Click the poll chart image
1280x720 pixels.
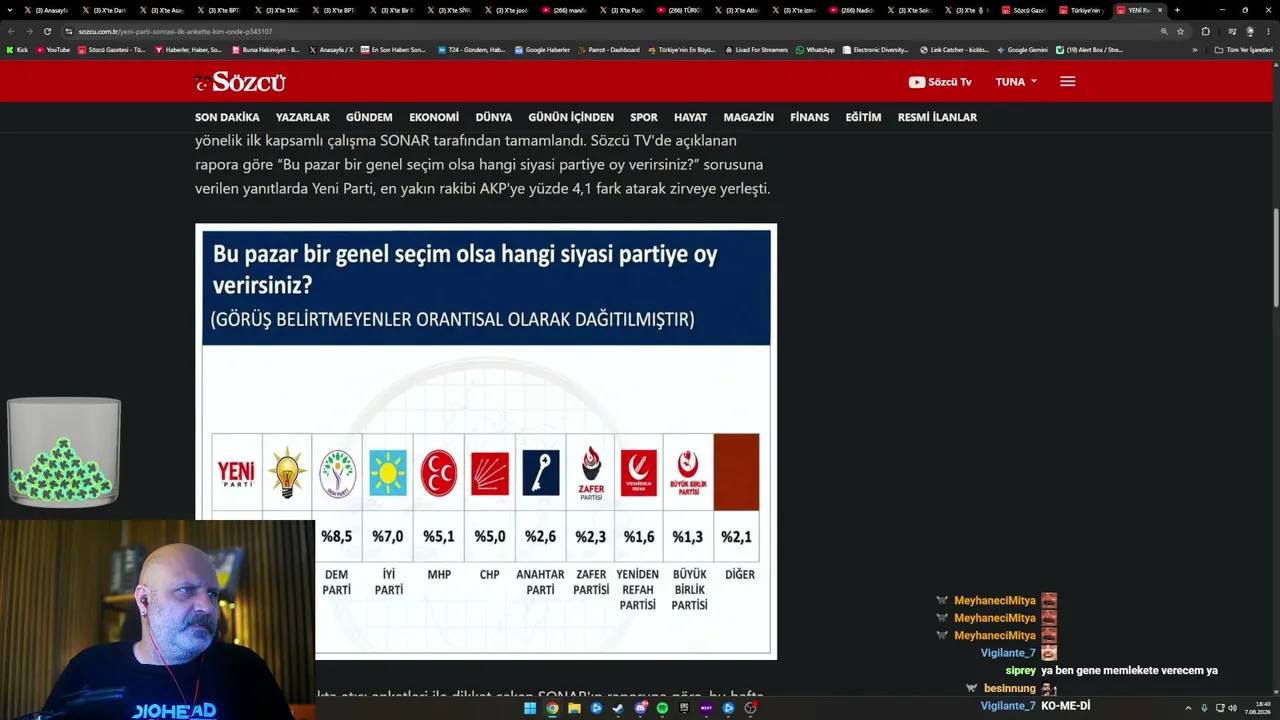(x=486, y=440)
